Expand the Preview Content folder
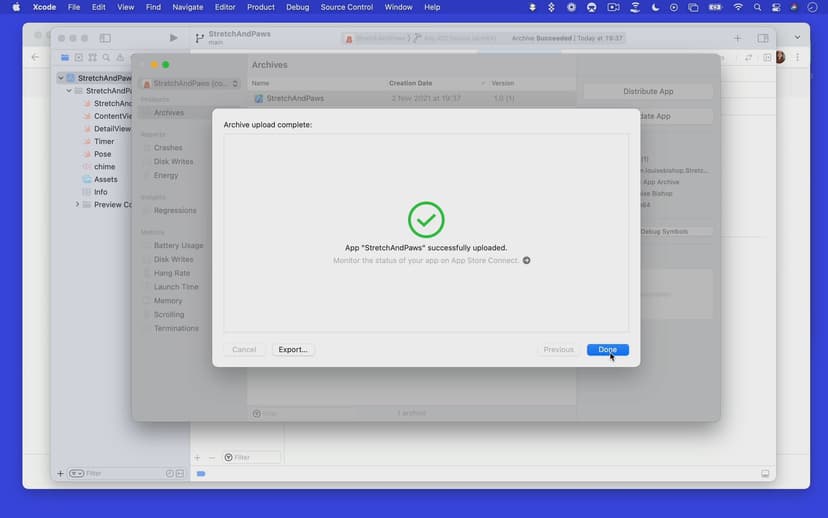828x518 pixels. coord(78,205)
